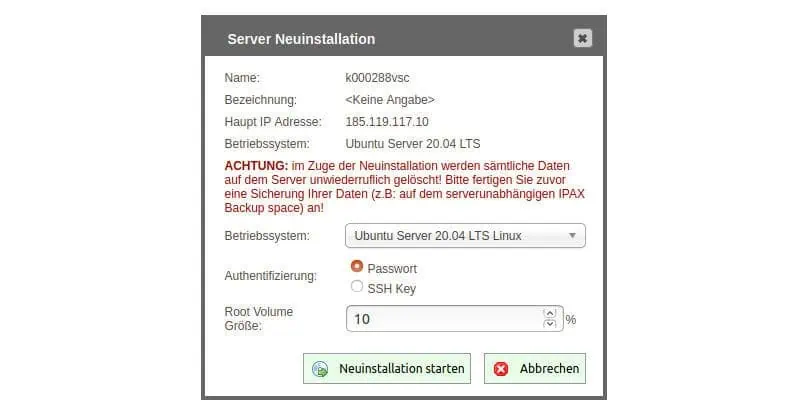This screenshot has height=414, width=785.
Task: Close the Server Neuinstallation dialog
Action: pos(583,38)
